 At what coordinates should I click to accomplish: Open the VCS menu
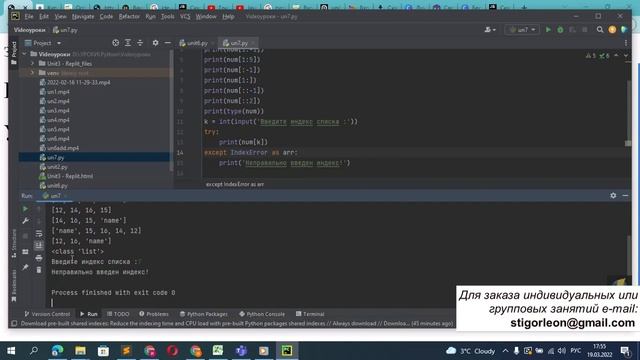[185, 16]
